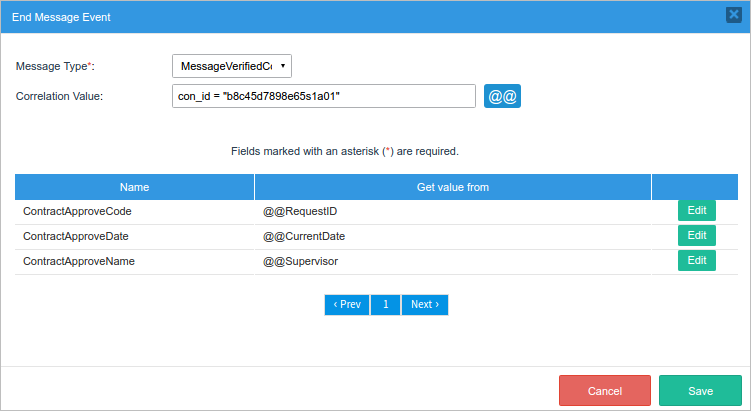The image size is (751, 411).
Task: Click the 'Get value from' column header
Action: (x=452, y=187)
